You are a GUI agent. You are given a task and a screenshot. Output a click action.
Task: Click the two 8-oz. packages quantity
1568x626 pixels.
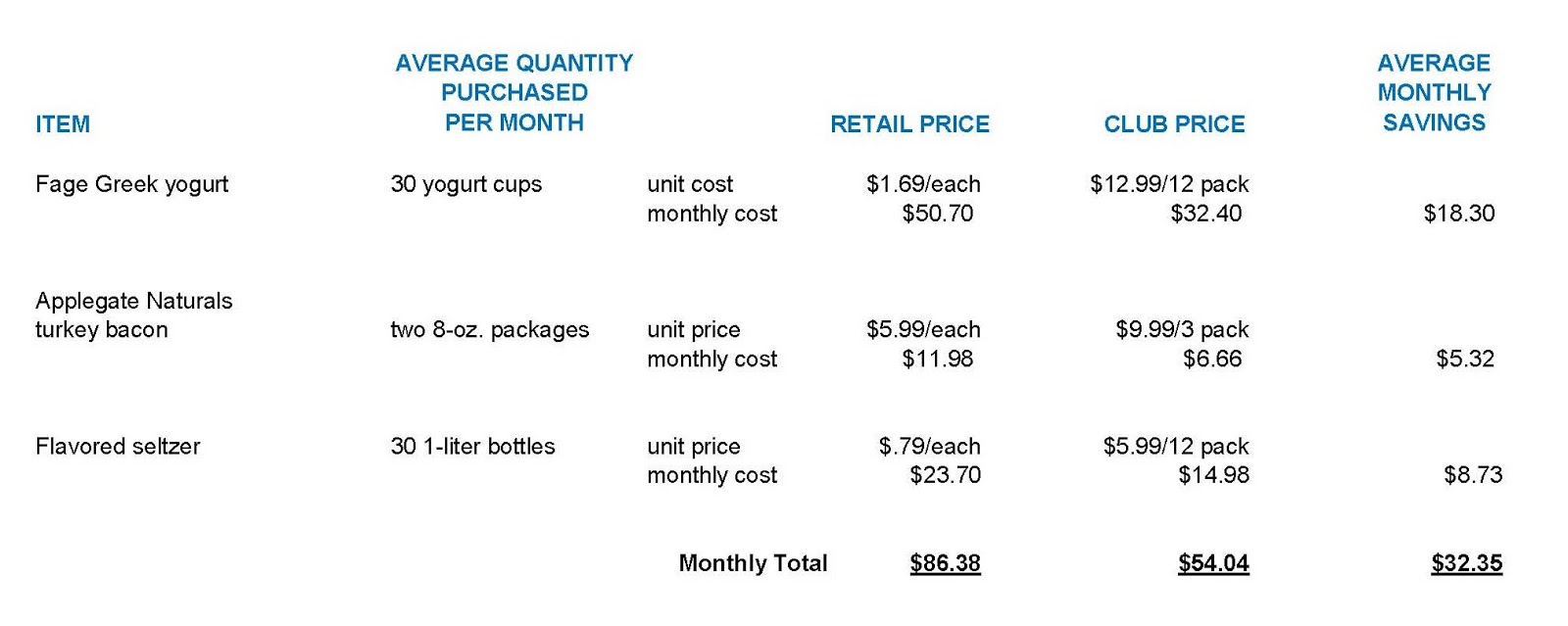(x=489, y=330)
